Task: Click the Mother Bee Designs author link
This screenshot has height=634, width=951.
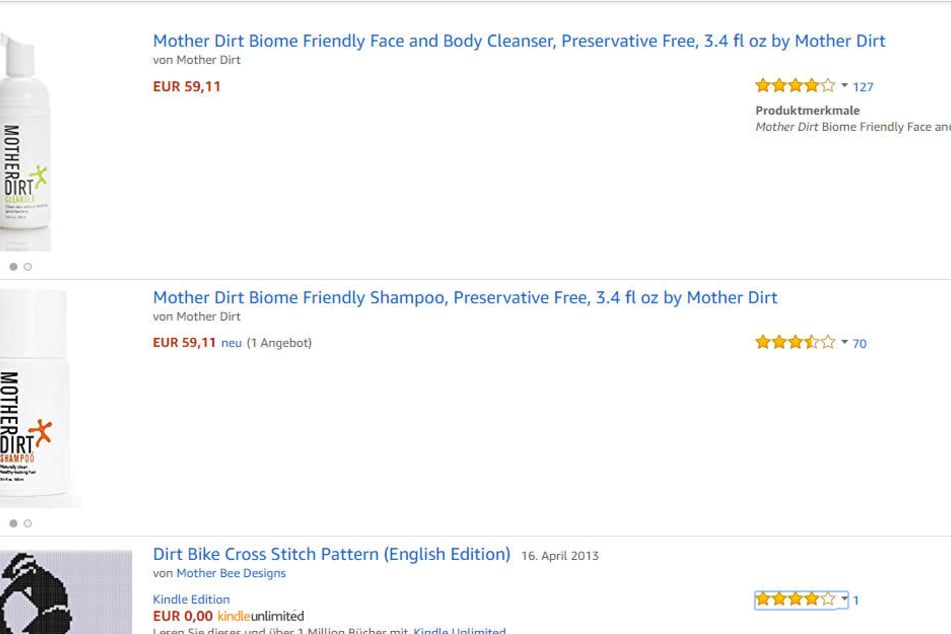Action: click(231, 573)
